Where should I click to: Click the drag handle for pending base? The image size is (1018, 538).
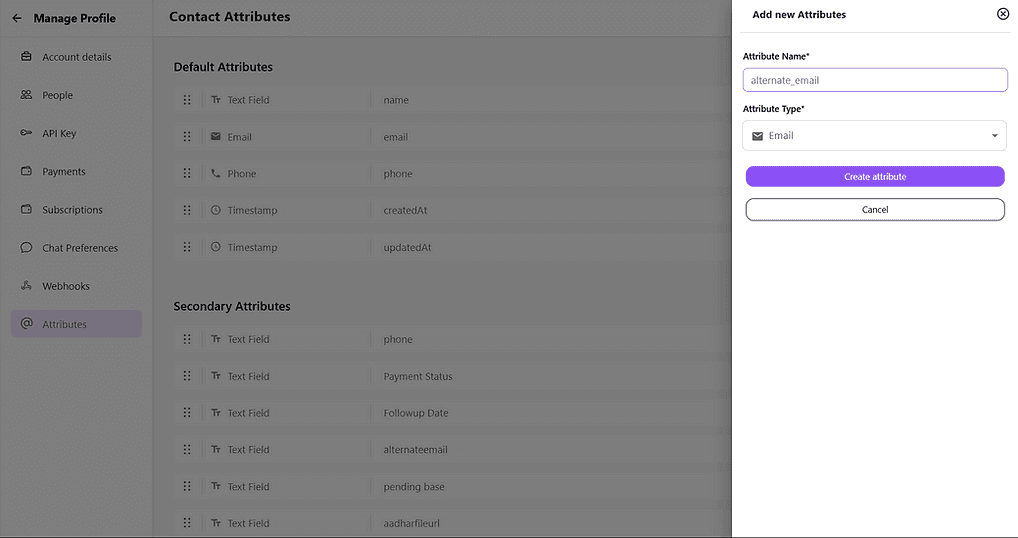(187, 486)
